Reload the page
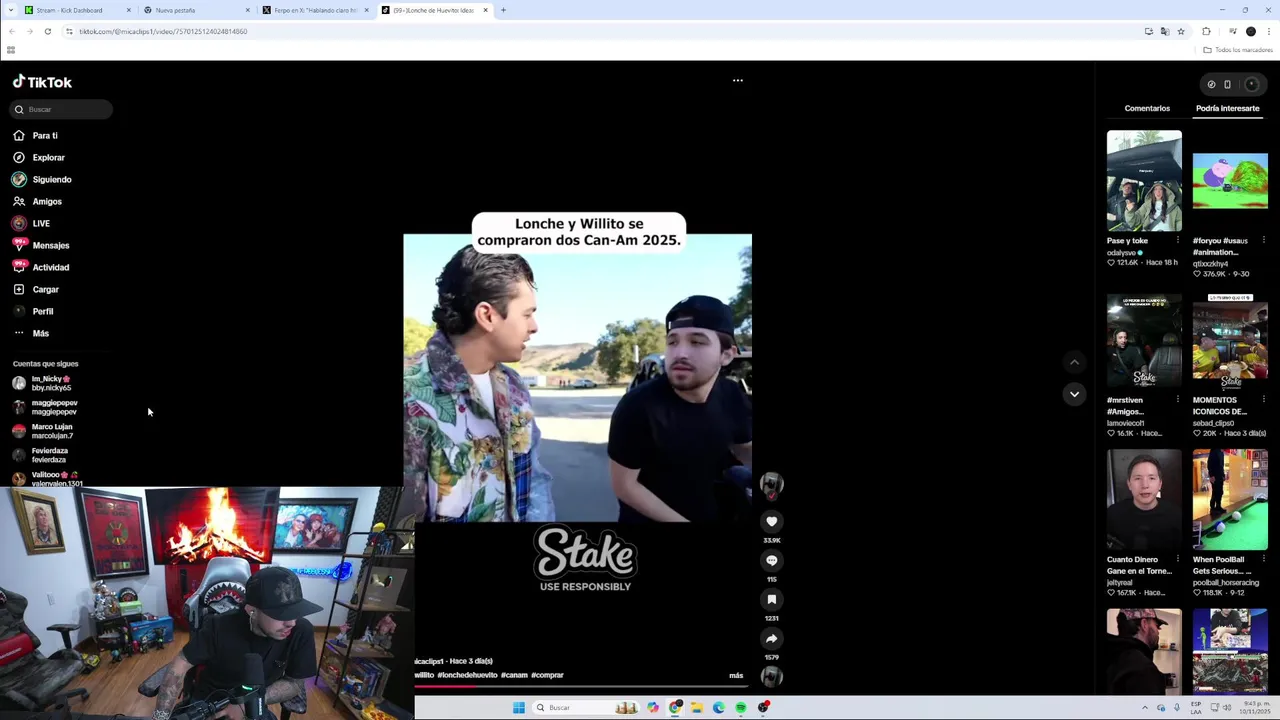 coord(47,31)
